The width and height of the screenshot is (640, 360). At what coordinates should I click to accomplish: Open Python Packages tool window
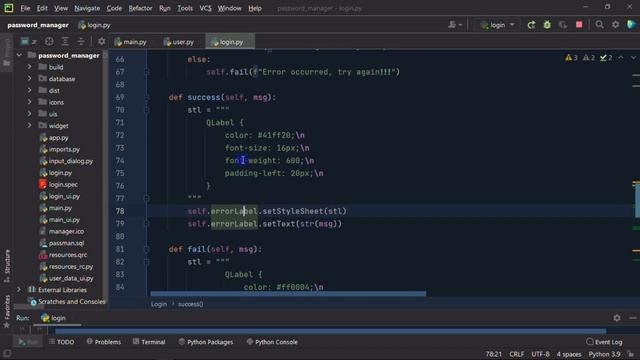tap(206, 342)
